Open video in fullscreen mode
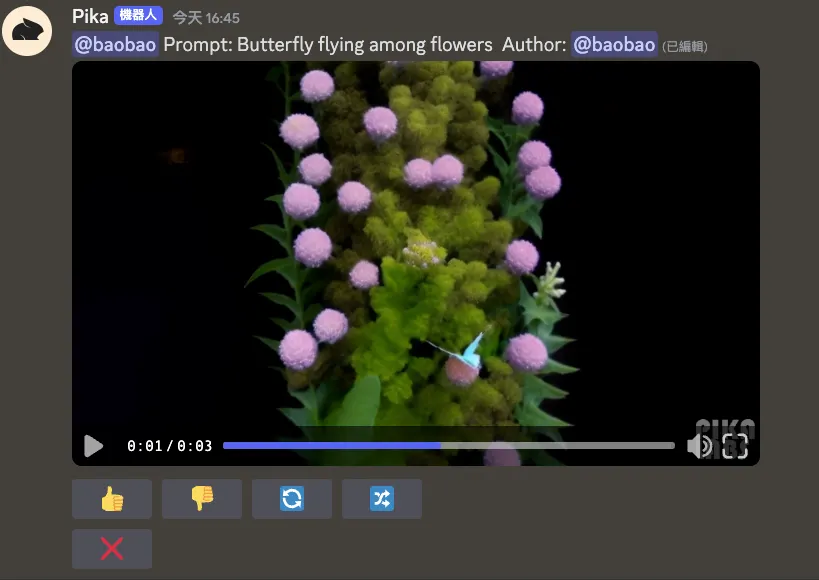This screenshot has height=580, width=819. tap(735, 446)
